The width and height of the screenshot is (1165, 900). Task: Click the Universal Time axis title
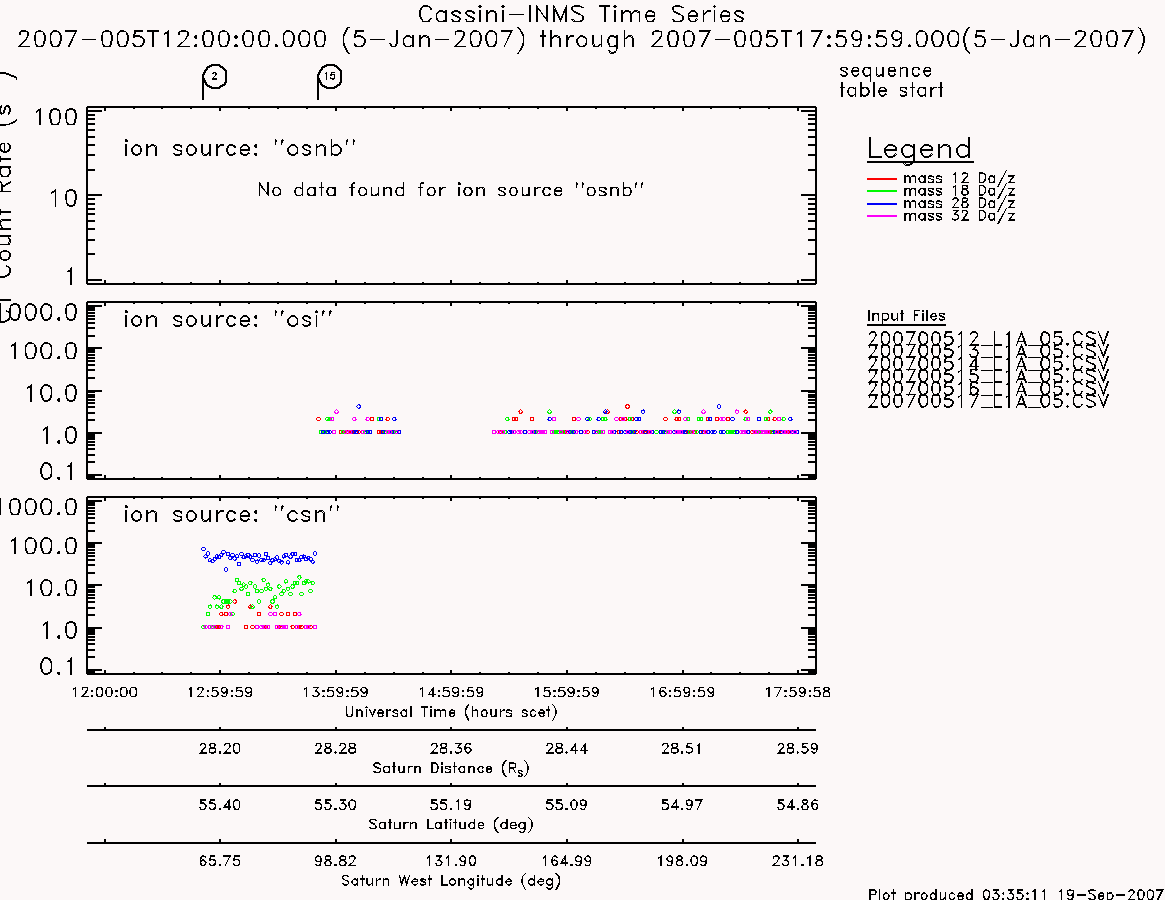pyautogui.click(x=451, y=712)
